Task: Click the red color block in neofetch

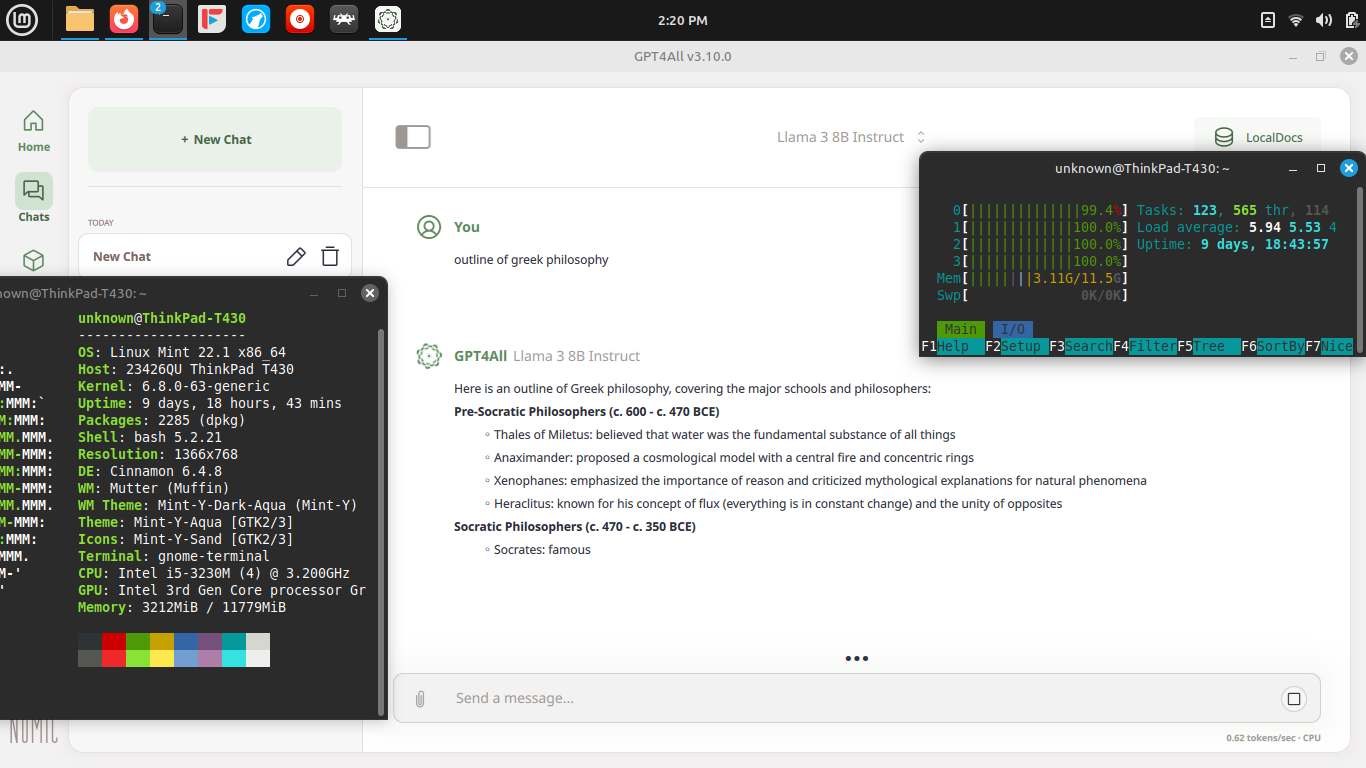Action: (x=114, y=650)
